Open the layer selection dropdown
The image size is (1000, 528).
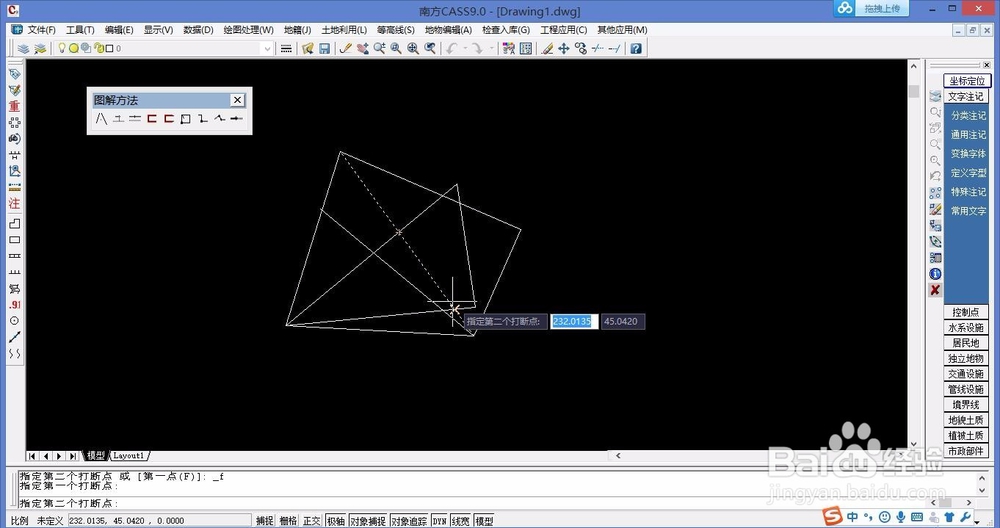pyautogui.click(x=267, y=48)
